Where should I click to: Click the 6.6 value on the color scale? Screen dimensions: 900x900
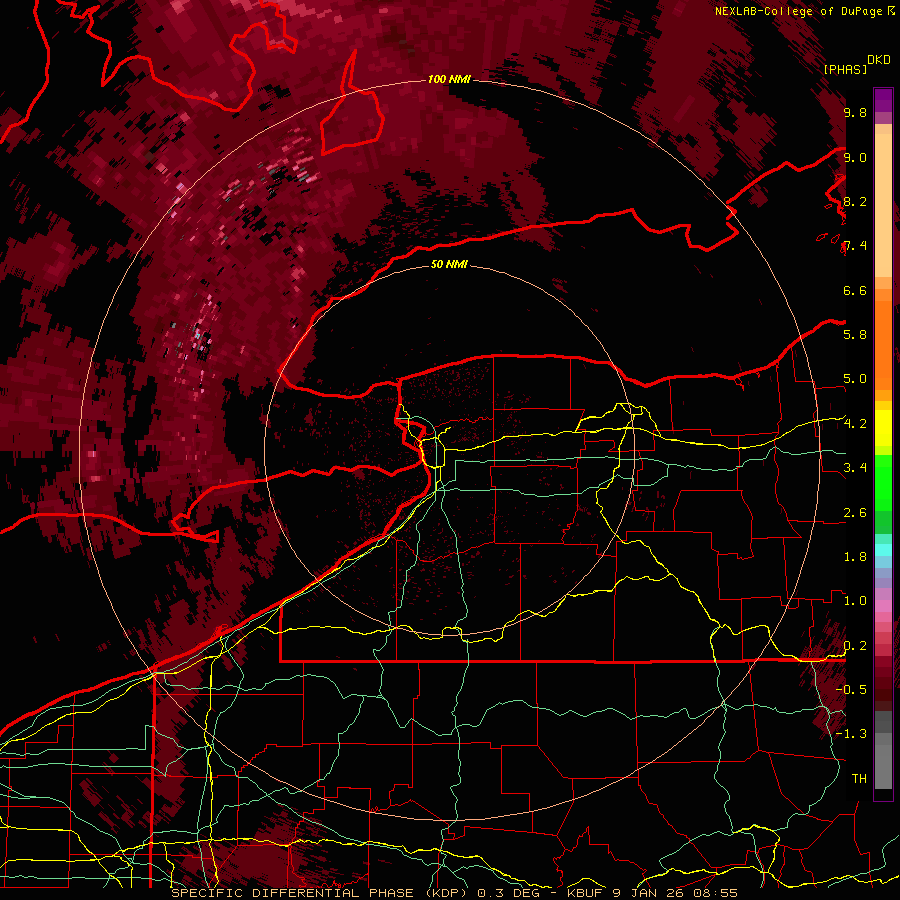(855, 290)
